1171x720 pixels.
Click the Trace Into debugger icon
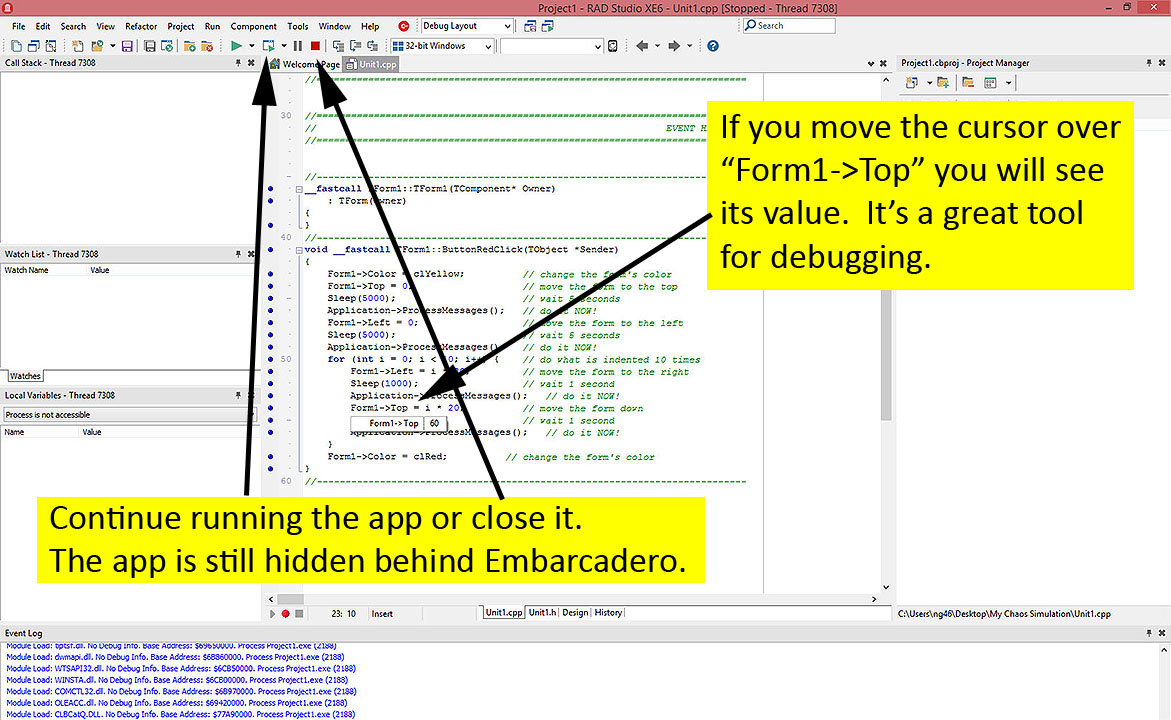[x=338, y=46]
